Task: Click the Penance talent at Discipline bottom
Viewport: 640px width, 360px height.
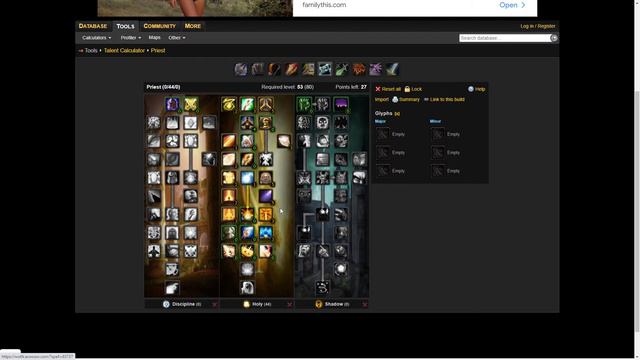Action: click(172, 288)
